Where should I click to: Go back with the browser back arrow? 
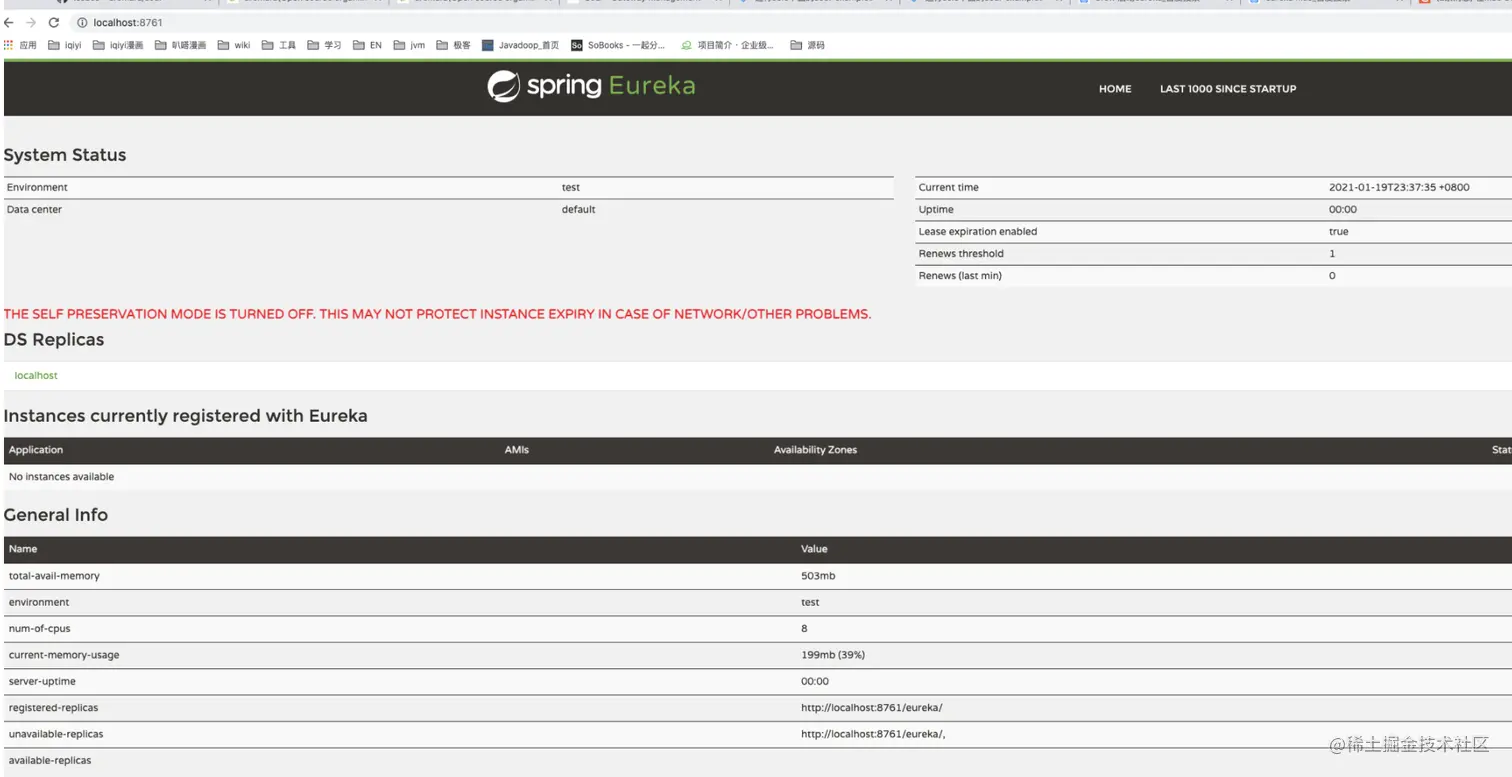[9, 22]
